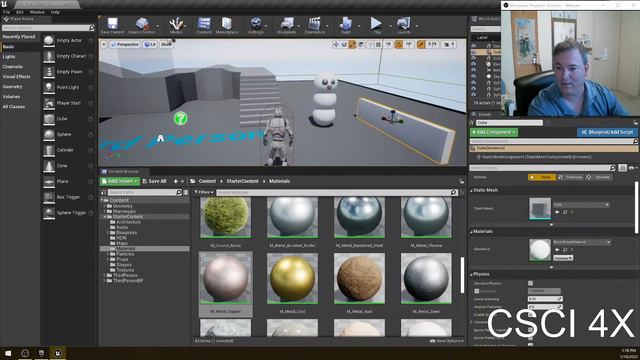Select Sphere Trigger in Place Actors list
Image resolution: width=640 pixels, height=360 pixels.
click(x=68, y=213)
